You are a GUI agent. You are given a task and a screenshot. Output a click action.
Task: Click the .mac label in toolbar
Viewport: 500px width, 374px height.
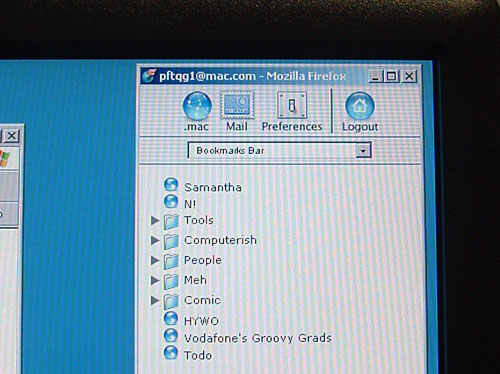(x=197, y=127)
